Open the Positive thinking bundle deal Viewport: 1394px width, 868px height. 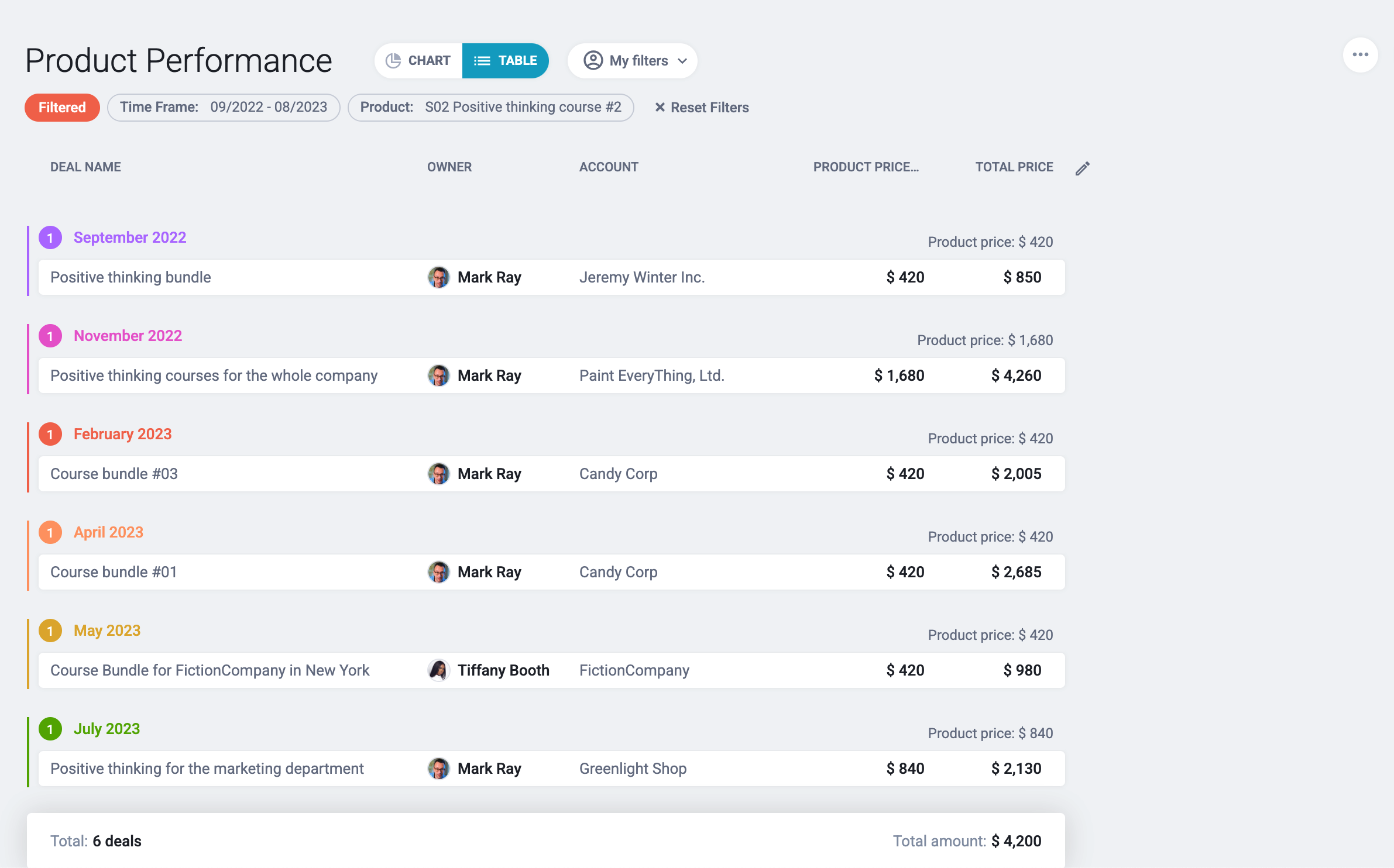pyautogui.click(x=131, y=277)
